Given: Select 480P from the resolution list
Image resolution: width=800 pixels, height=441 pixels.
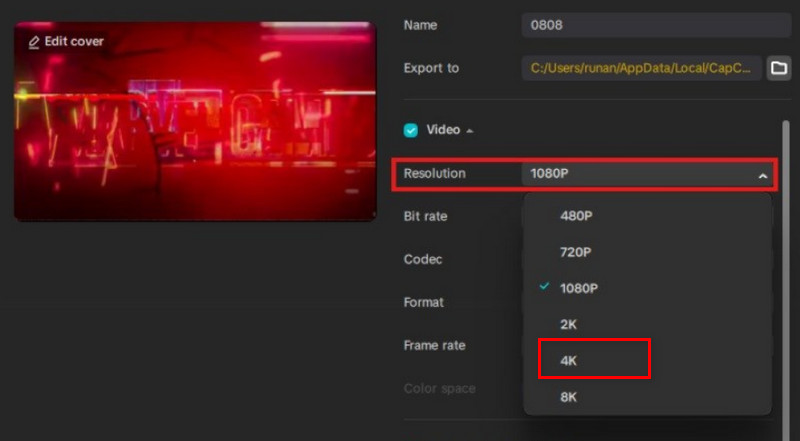Looking at the screenshot, I should pyautogui.click(x=575, y=215).
